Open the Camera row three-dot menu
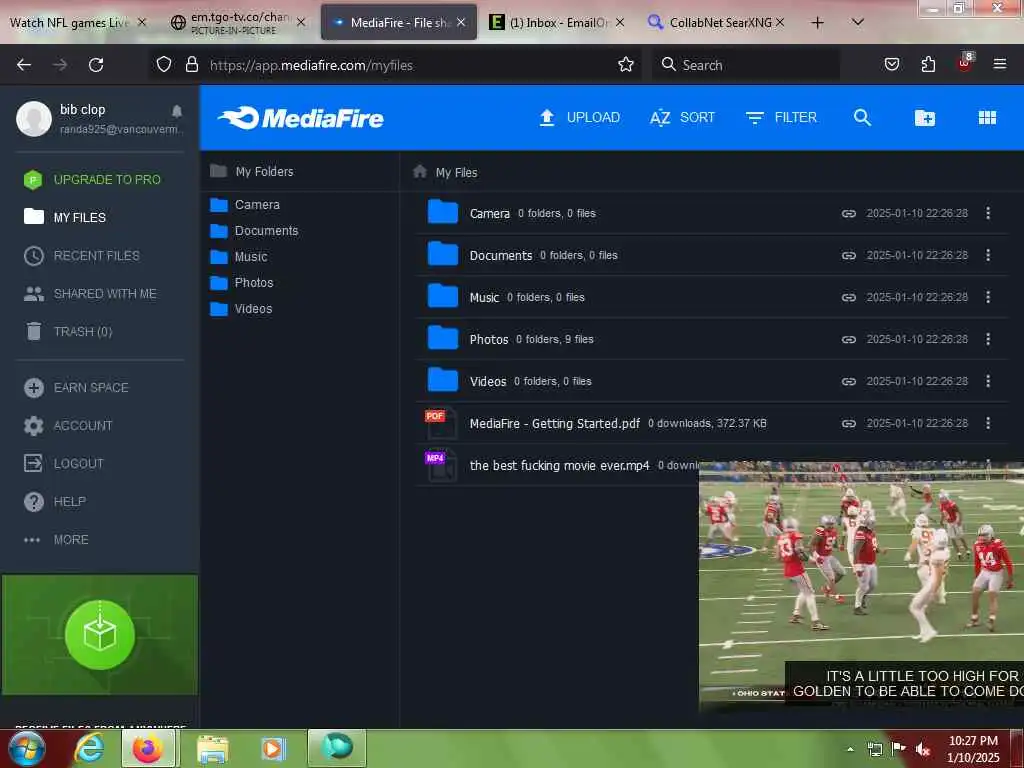The width and height of the screenshot is (1024, 768). pyautogui.click(x=987, y=213)
